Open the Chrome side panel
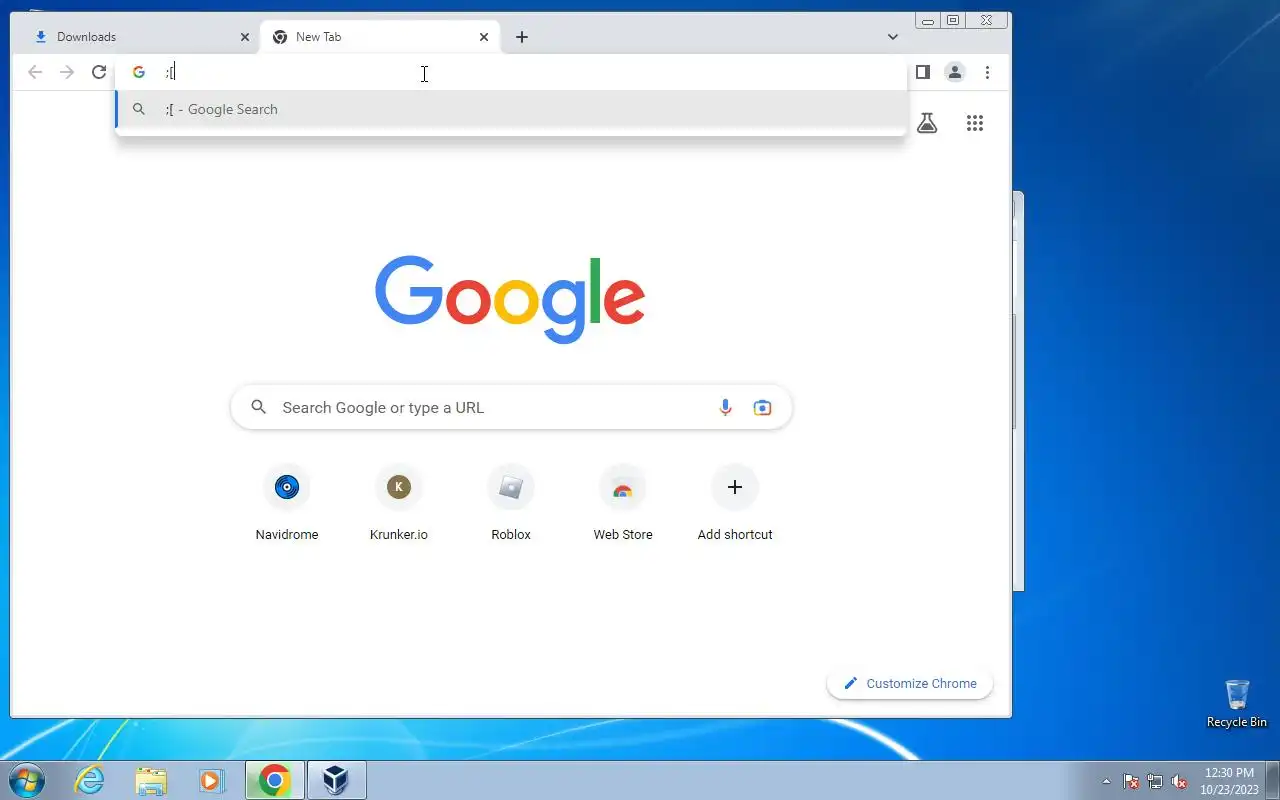This screenshot has width=1280, height=800. [x=923, y=72]
